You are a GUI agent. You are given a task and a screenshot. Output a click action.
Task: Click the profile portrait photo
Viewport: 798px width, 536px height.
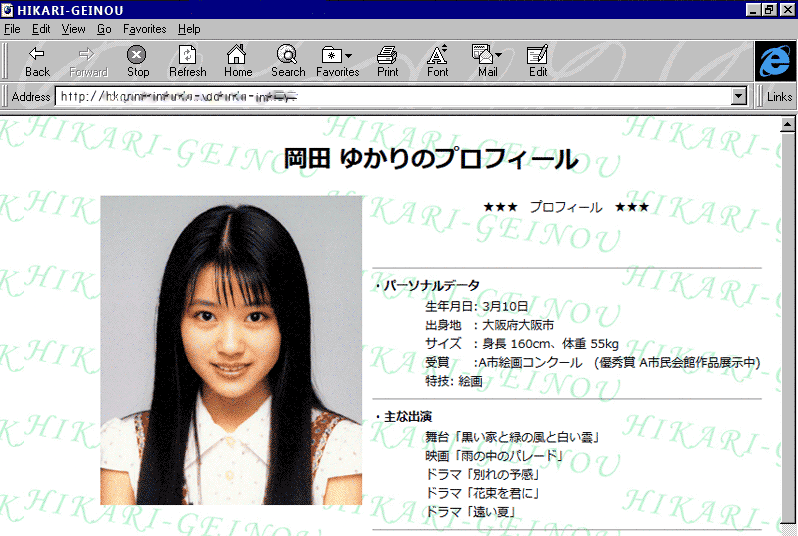(x=231, y=350)
